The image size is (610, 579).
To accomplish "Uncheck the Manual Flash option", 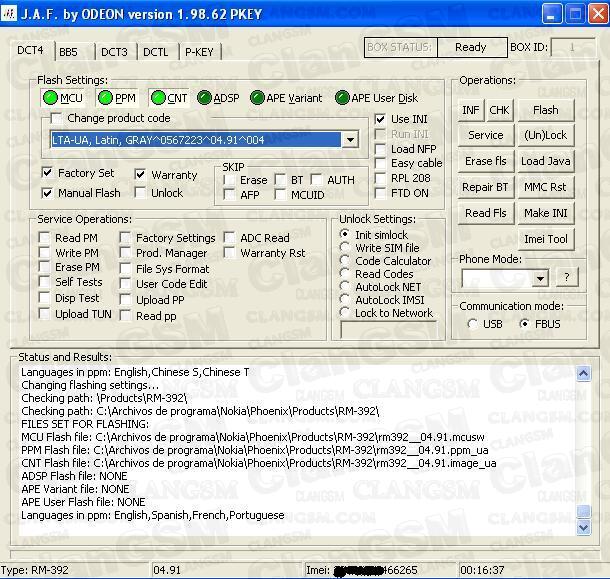I will coord(47,193).
